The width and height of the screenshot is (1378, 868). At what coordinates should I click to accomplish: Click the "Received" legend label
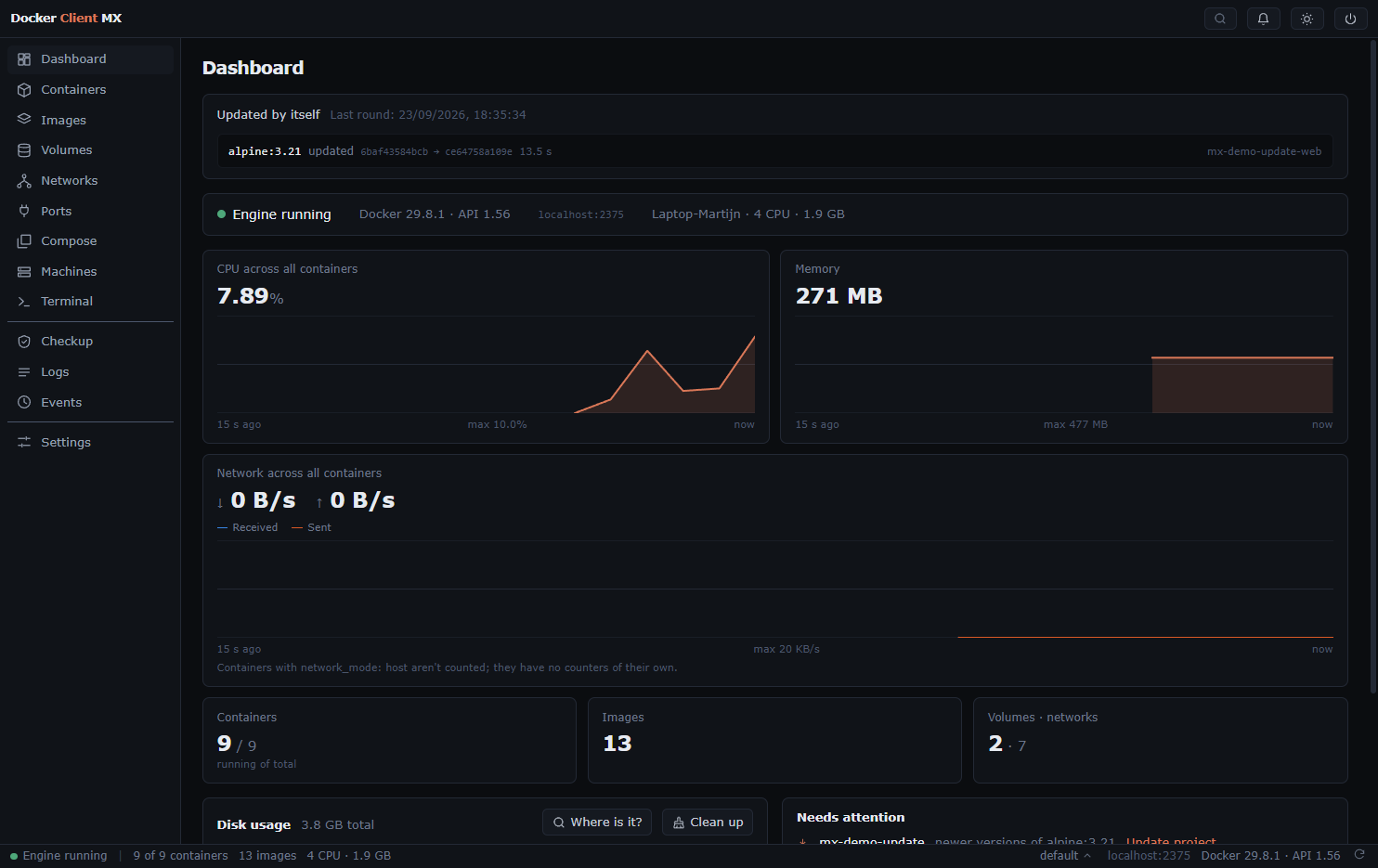tap(255, 527)
